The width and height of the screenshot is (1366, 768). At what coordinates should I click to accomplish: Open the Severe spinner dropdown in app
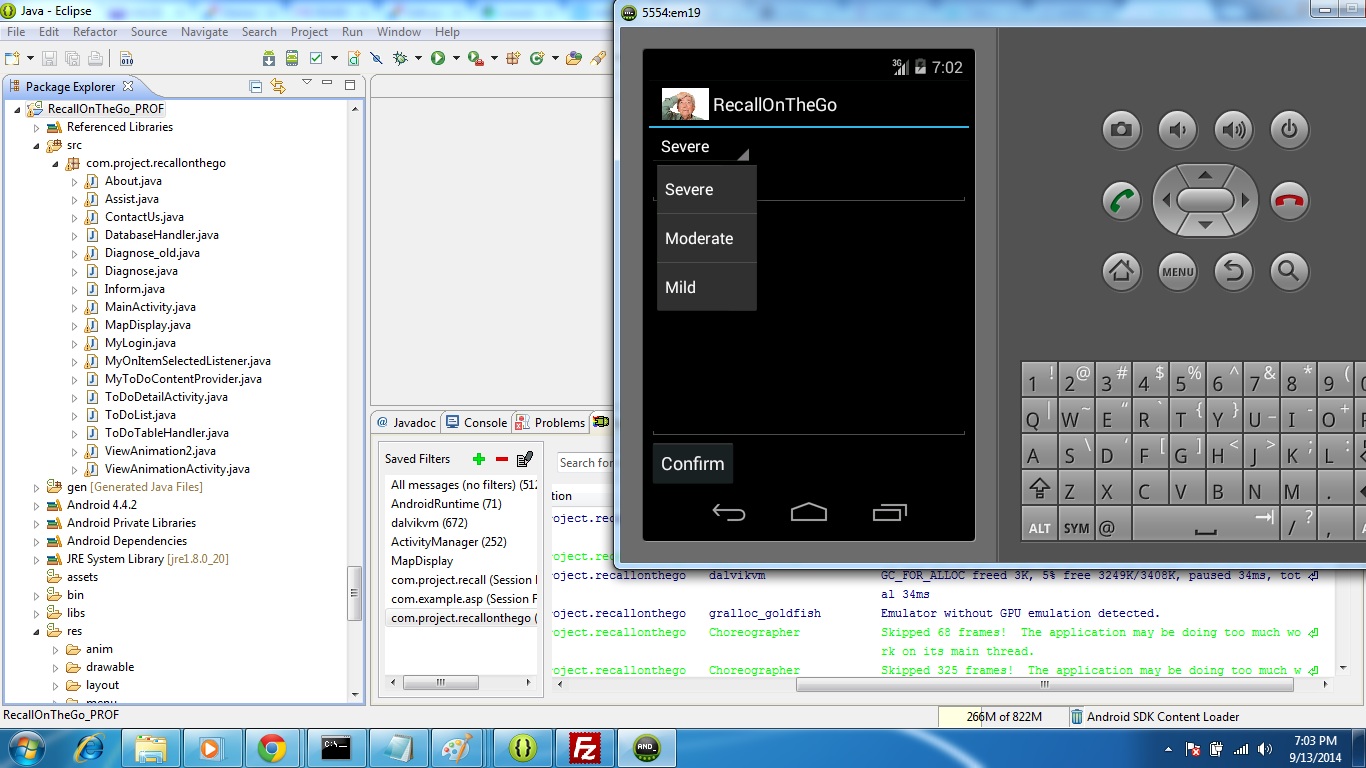[x=703, y=147]
